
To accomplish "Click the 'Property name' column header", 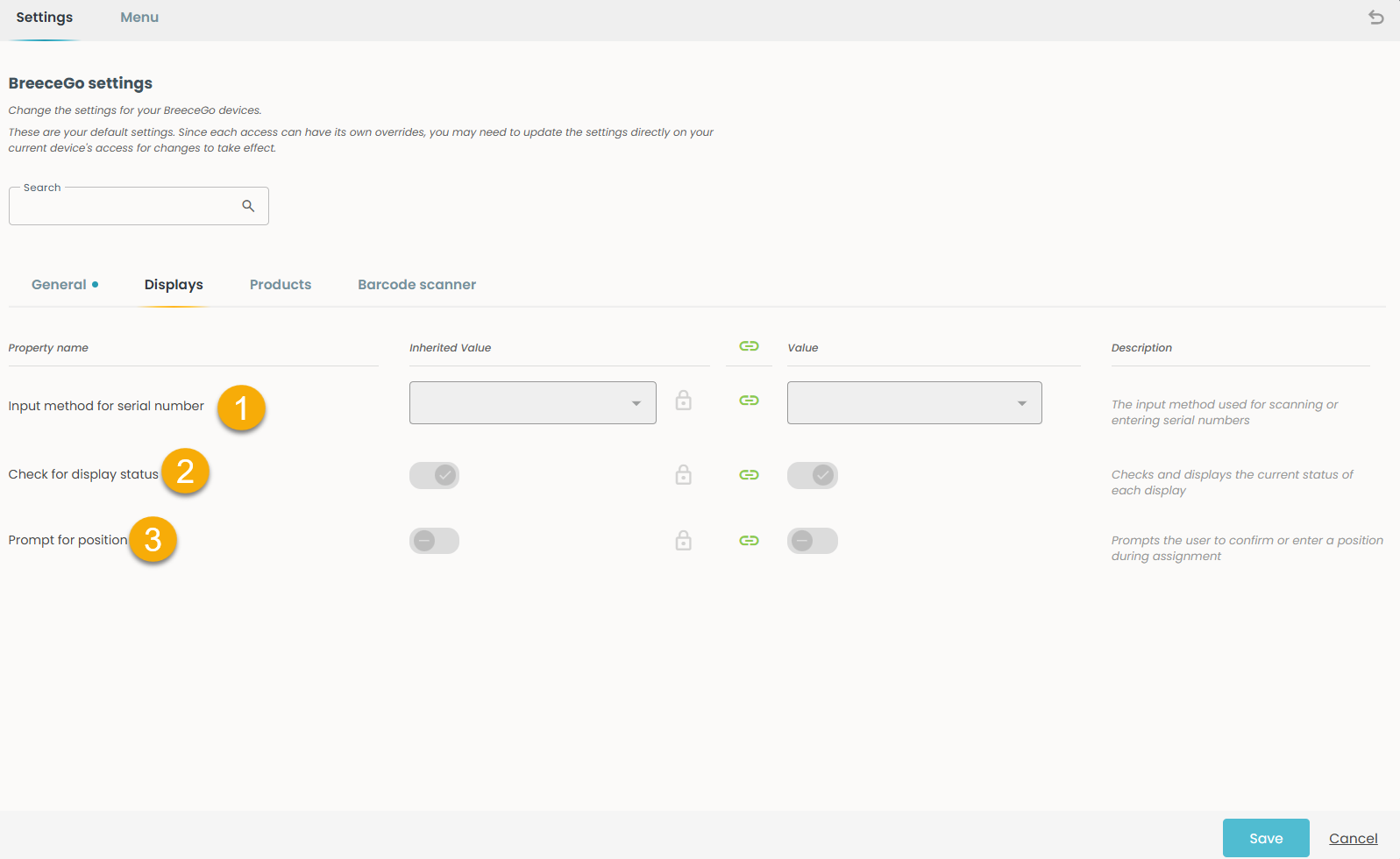I will pyautogui.click(x=48, y=348).
